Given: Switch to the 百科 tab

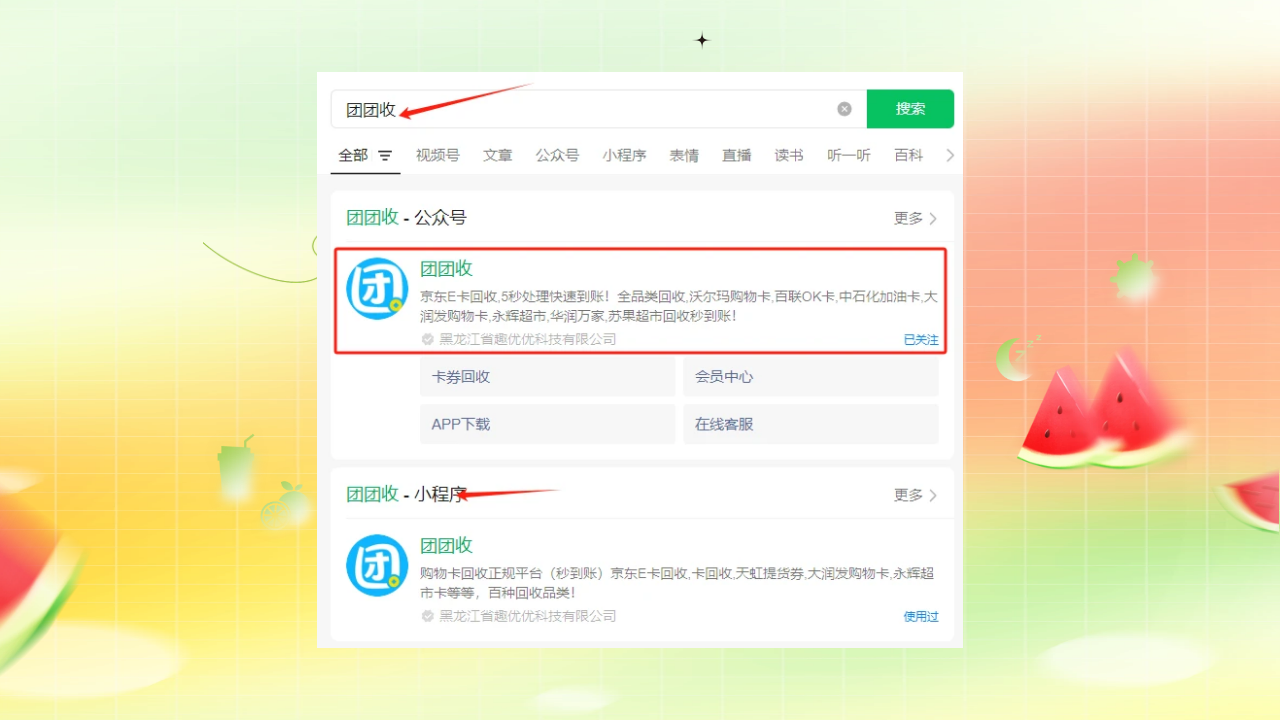Looking at the screenshot, I should (x=909, y=155).
